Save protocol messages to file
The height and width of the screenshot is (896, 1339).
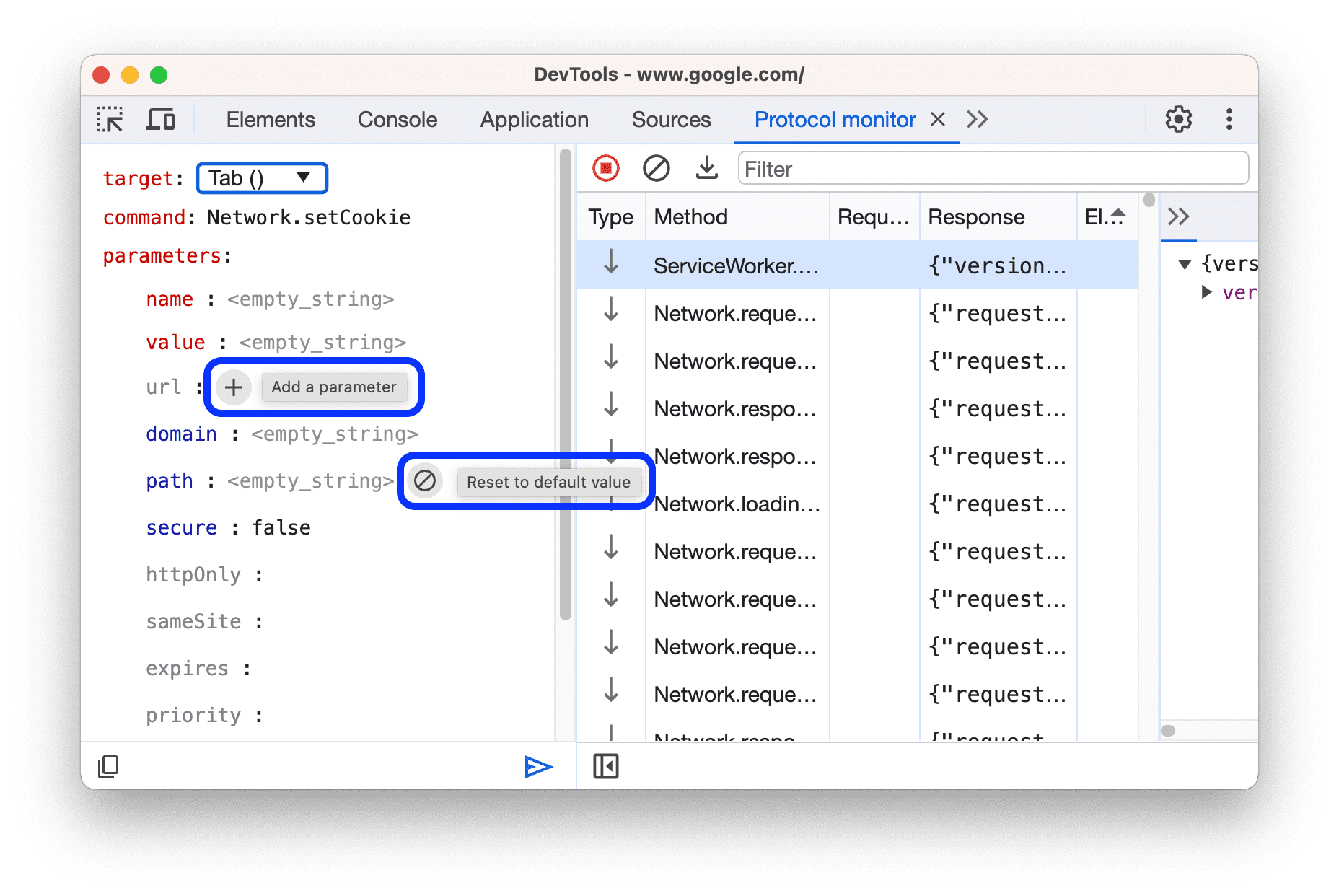pos(706,168)
